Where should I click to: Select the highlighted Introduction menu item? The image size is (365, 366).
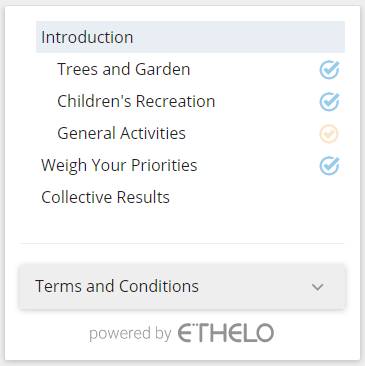[190, 37]
